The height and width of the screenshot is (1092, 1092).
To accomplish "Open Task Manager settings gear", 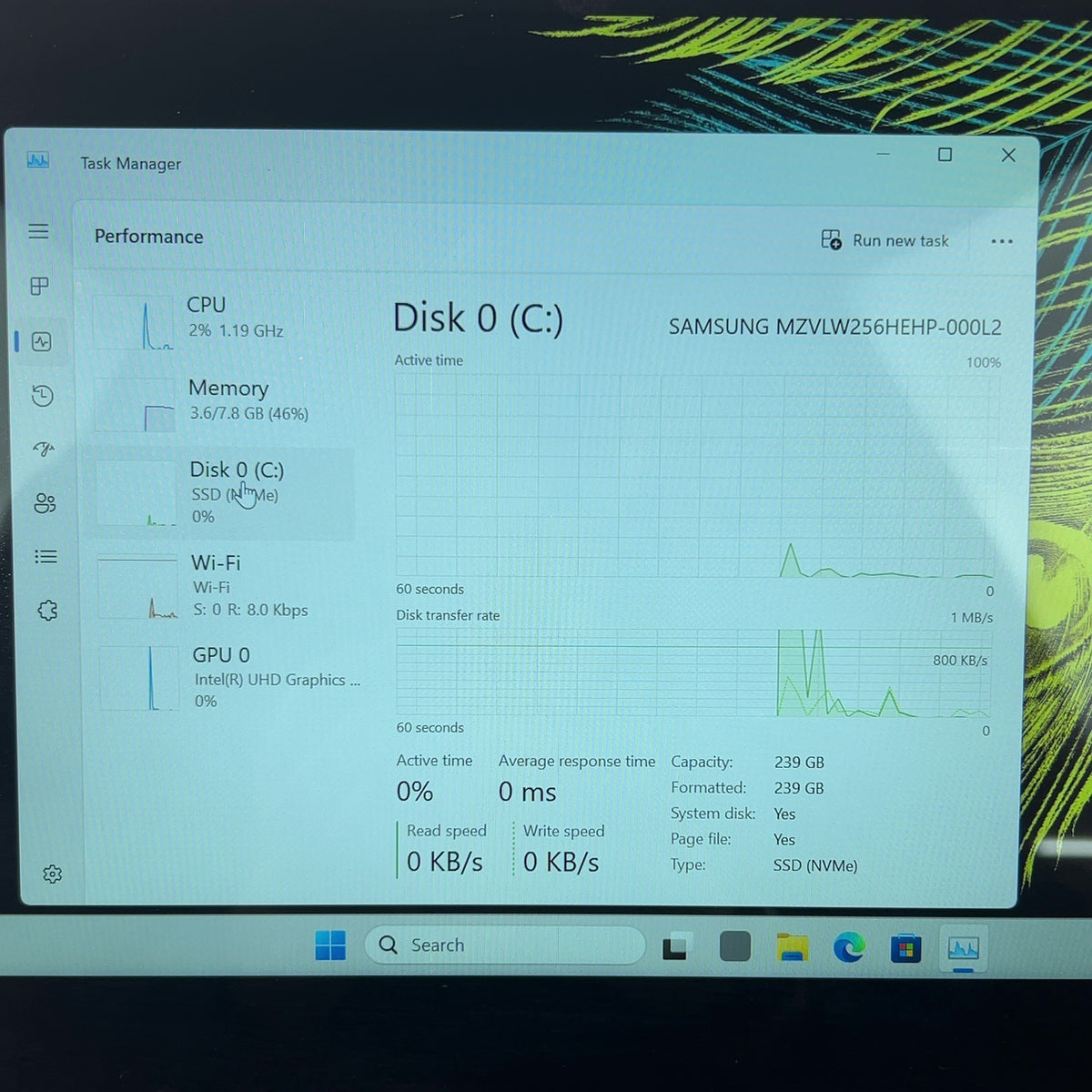I will point(52,874).
